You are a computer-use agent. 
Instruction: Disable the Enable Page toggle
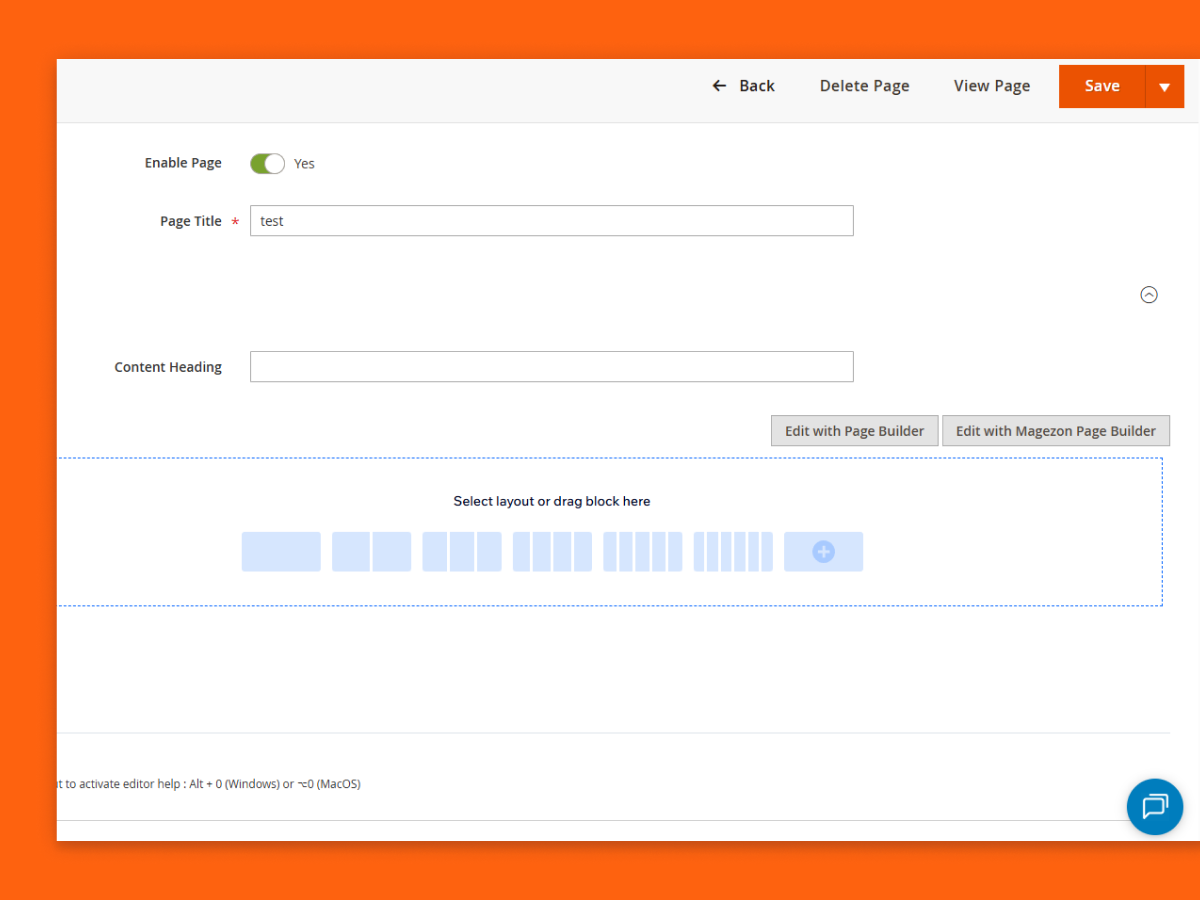266,163
